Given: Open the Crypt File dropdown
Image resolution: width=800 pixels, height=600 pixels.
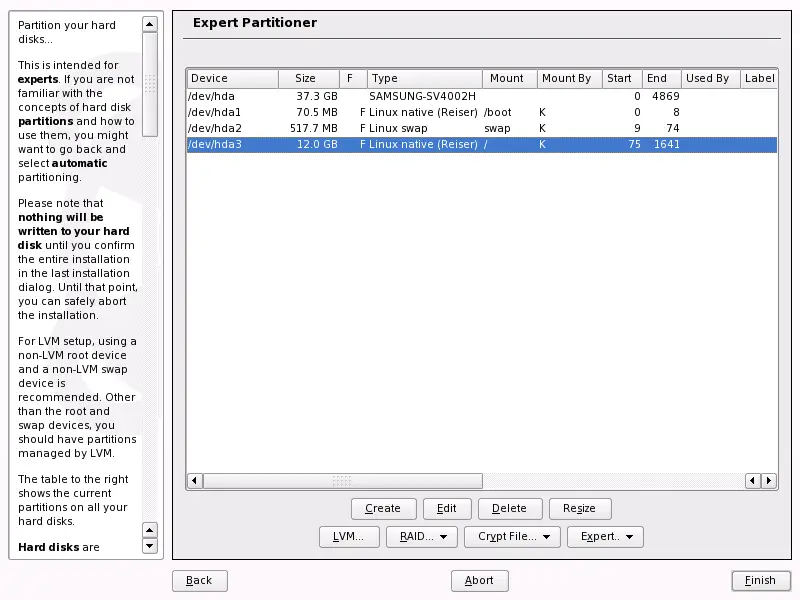Looking at the screenshot, I should tap(511, 537).
